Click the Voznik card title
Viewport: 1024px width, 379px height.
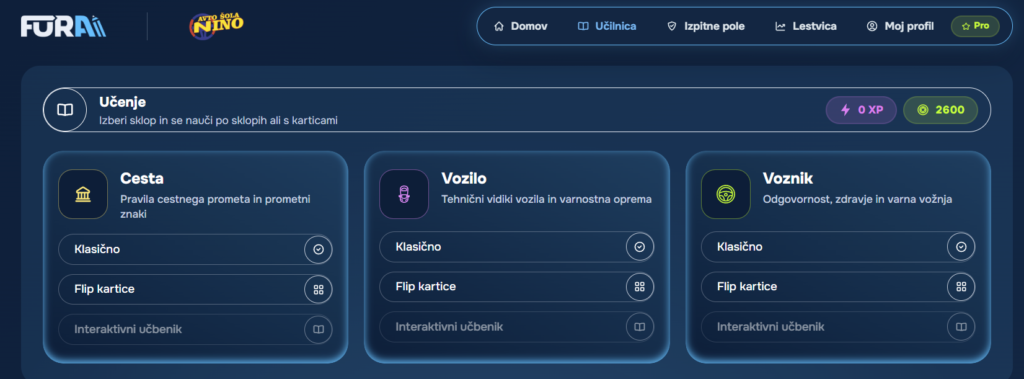[x=788, y=178]
